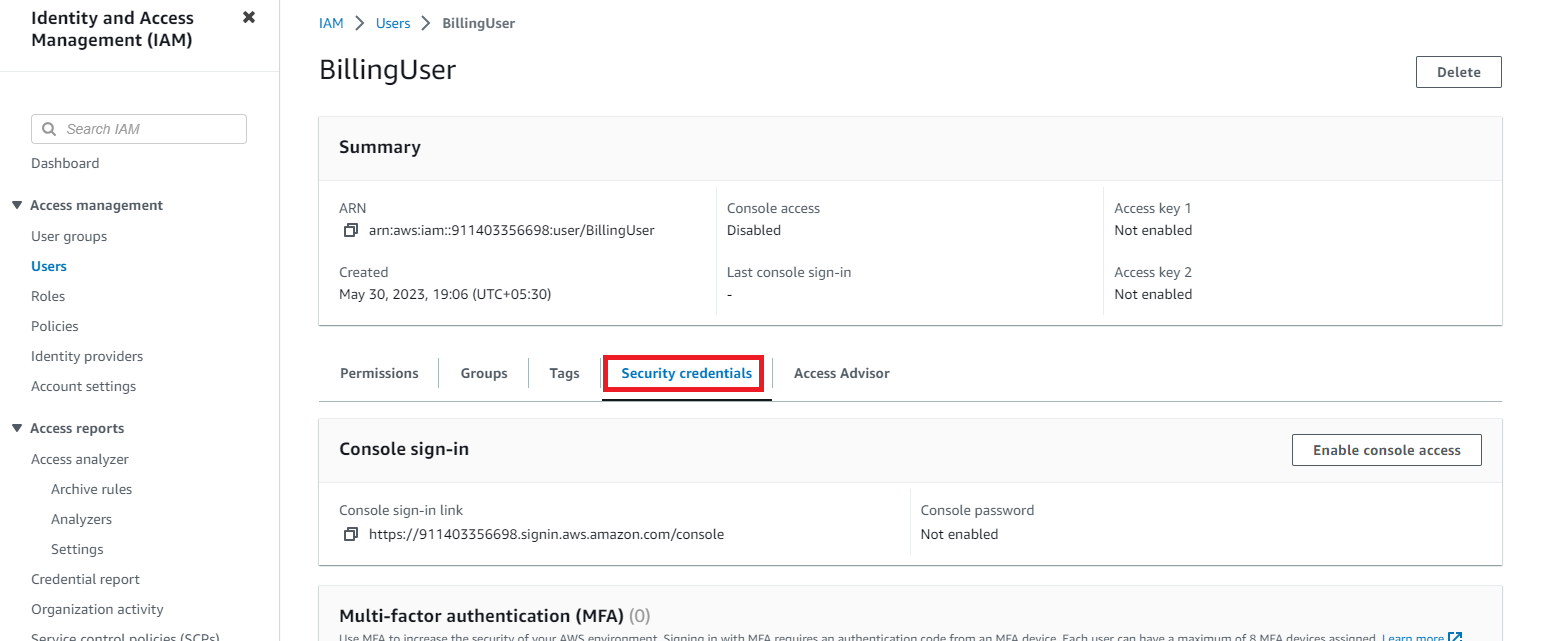Image resolution: width=1541 pixels, height=641 pixels.
Task: Open Policies in the sidebar
Action: click(55, 326)
